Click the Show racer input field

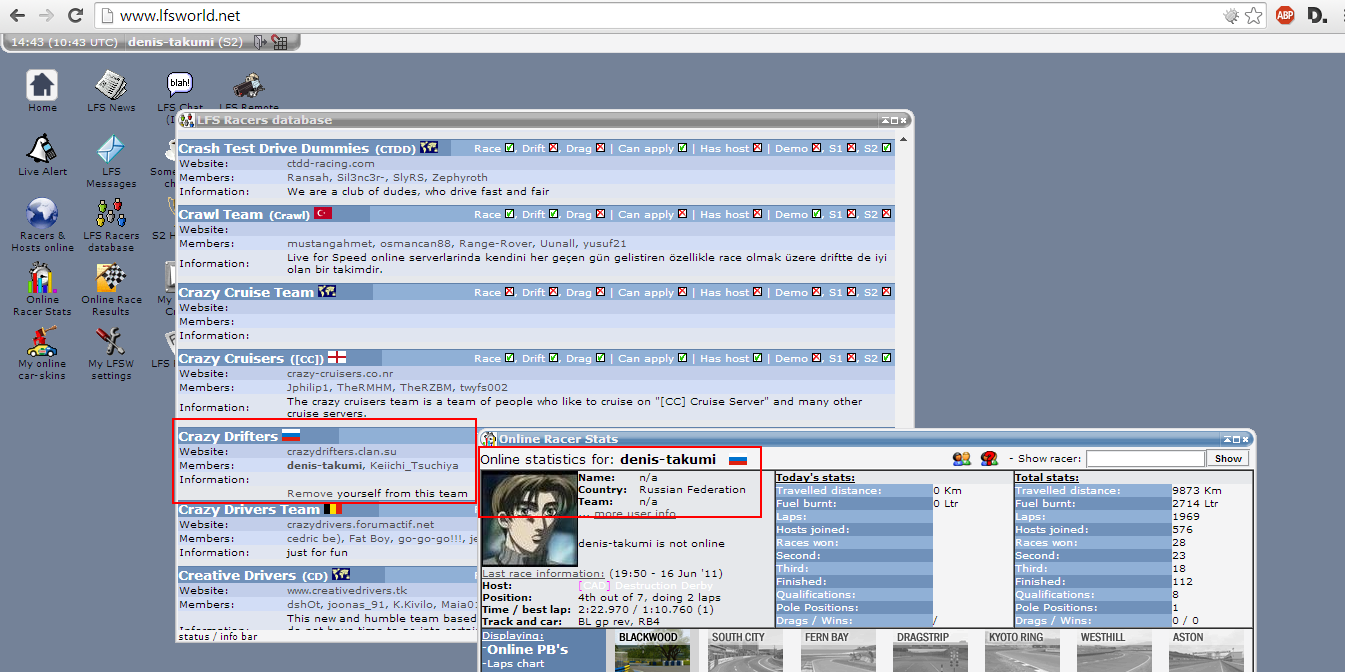point(1145,458)
